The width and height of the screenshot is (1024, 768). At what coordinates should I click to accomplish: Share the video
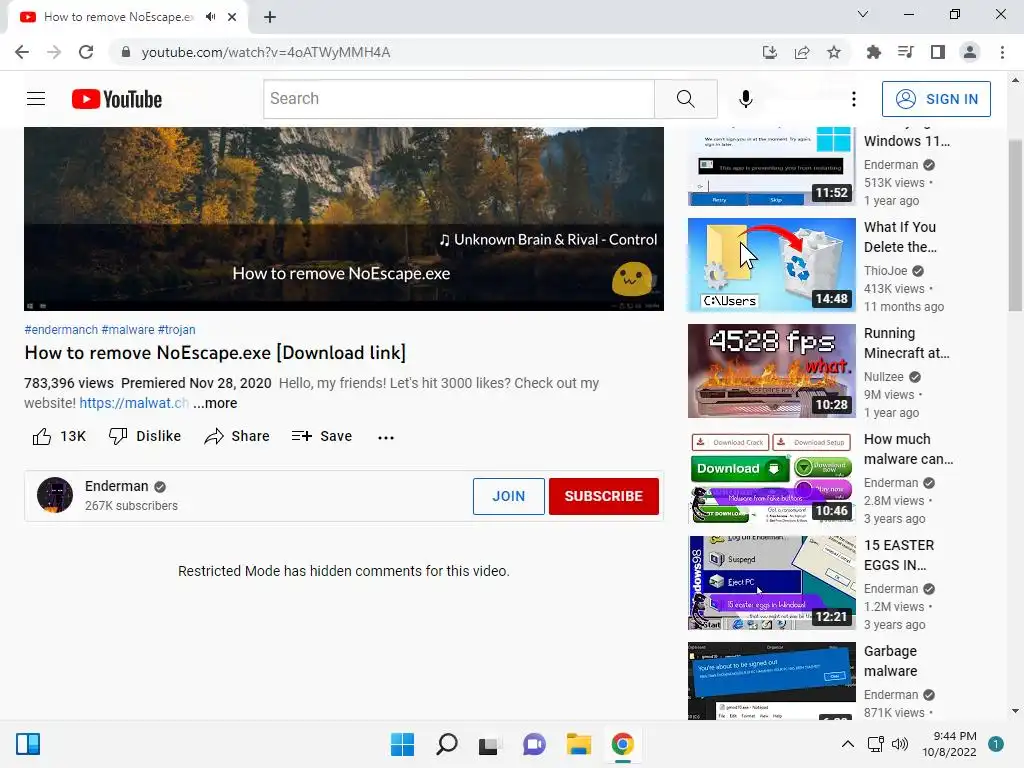(x=236, y=436)
